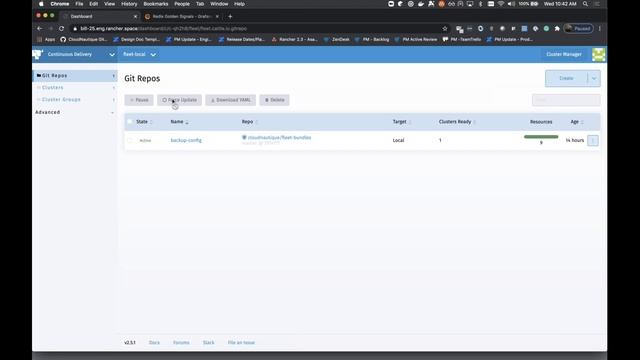640x360 pixels.
Task: Click the Git Repos folder icon in sidebar
Action: coord(39,76)
